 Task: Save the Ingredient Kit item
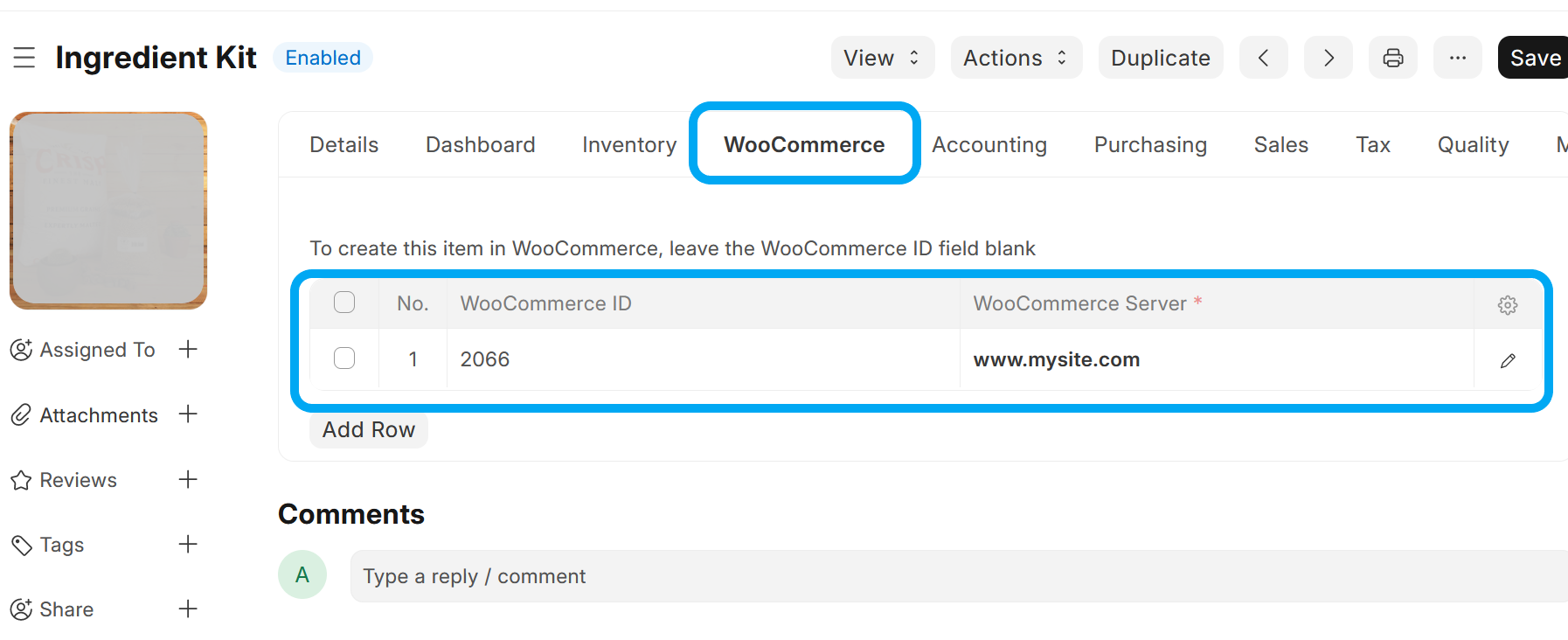click(x=1535, y=58)
